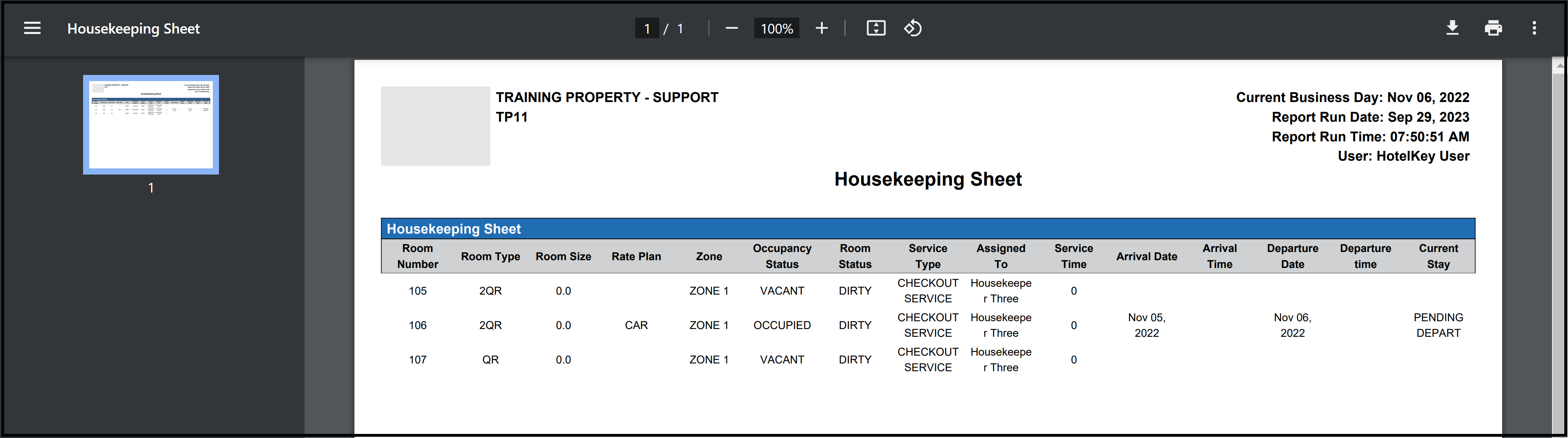Print the Housekeeping Sheet
The height and width of the screenshot is (438, 1568).
[x=1493, y=28]
